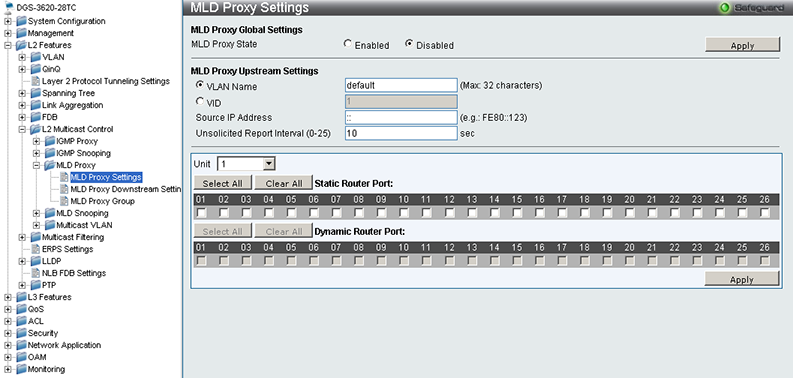Click the LLDP folder icon
Screen dimensions: 793x378
point(35,261)
